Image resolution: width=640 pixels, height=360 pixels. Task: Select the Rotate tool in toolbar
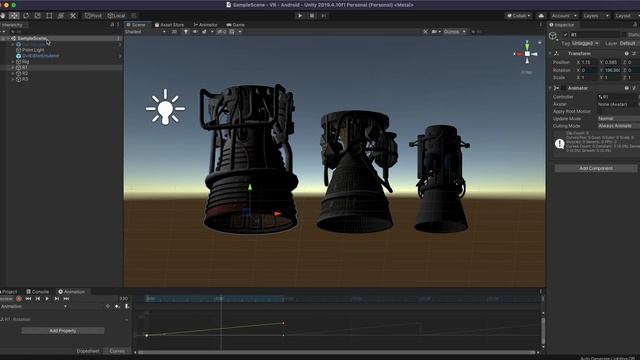pyautogui.click(x=26, y=16)
